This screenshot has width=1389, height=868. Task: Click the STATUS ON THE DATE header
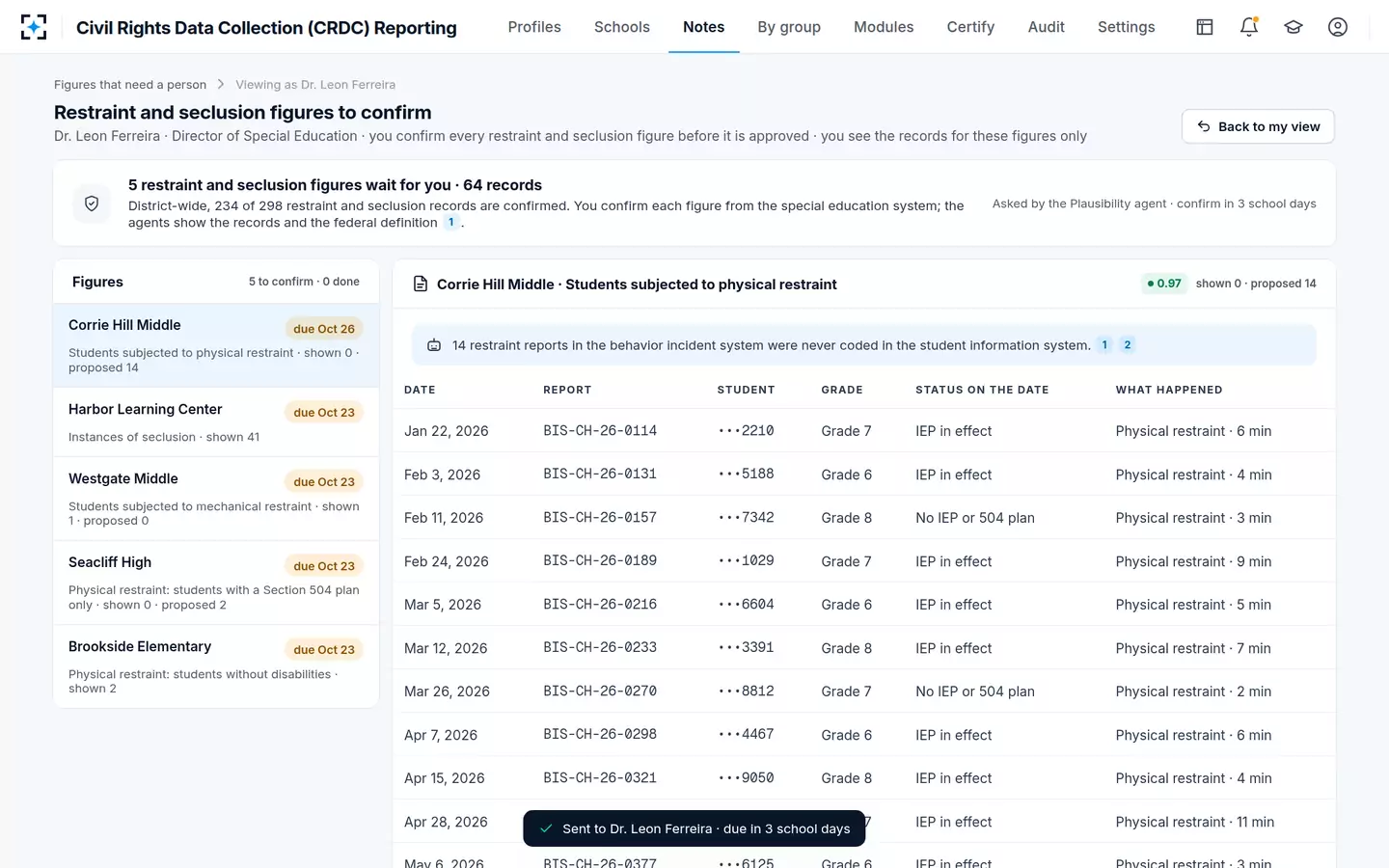click(982, 390)
